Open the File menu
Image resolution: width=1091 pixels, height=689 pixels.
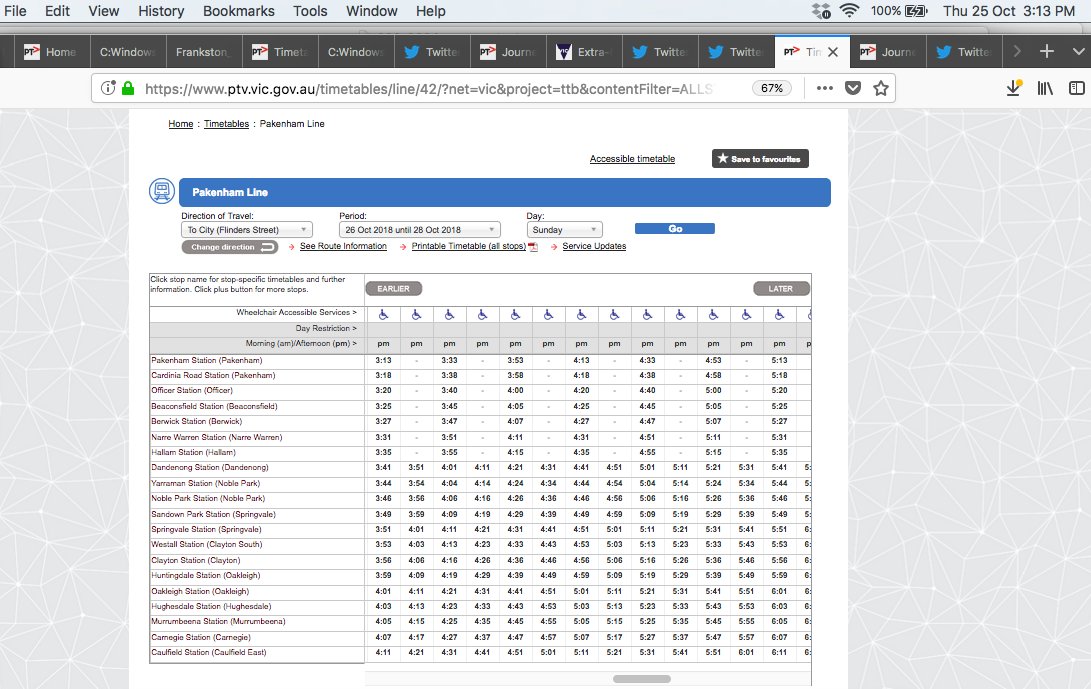click(15, 11)
